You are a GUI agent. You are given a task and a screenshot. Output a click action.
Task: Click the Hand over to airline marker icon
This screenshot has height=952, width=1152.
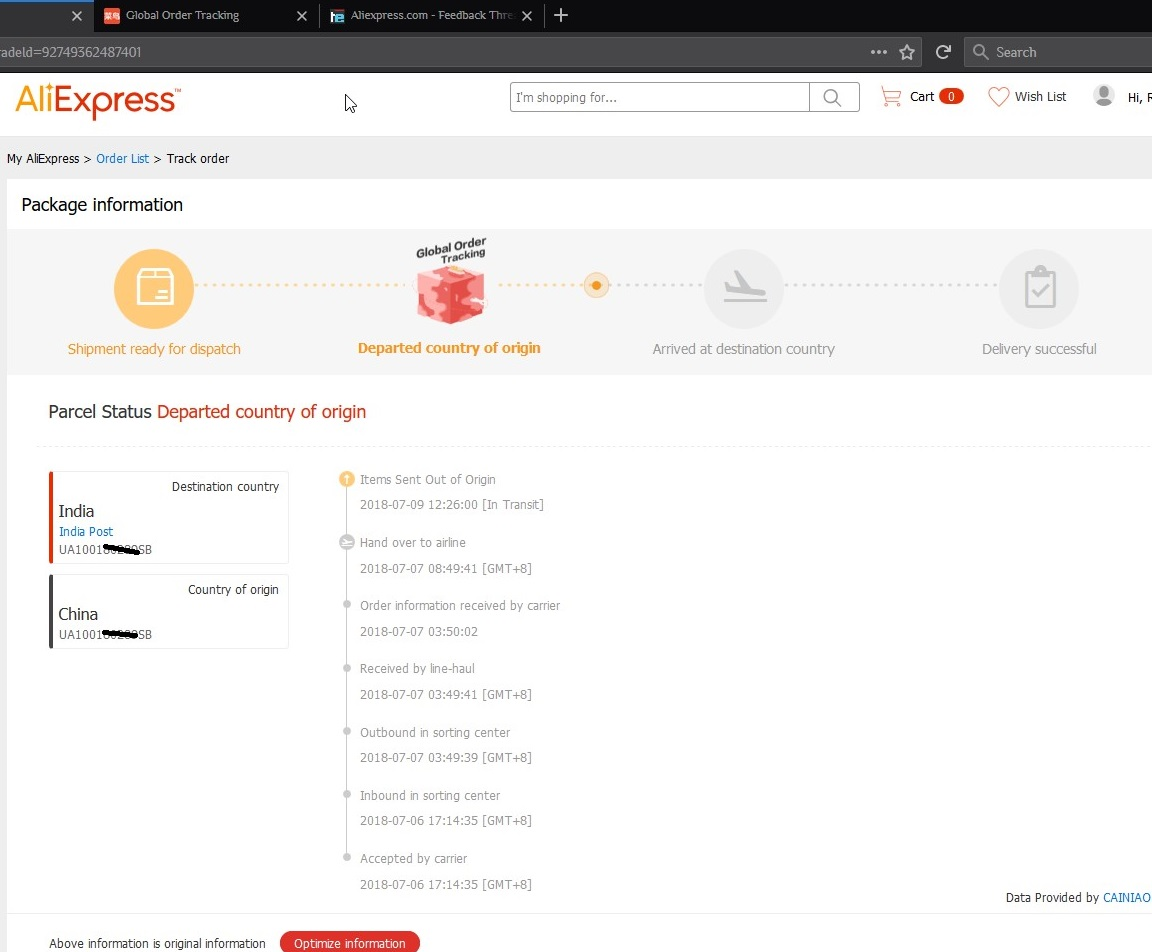point(347,543)
